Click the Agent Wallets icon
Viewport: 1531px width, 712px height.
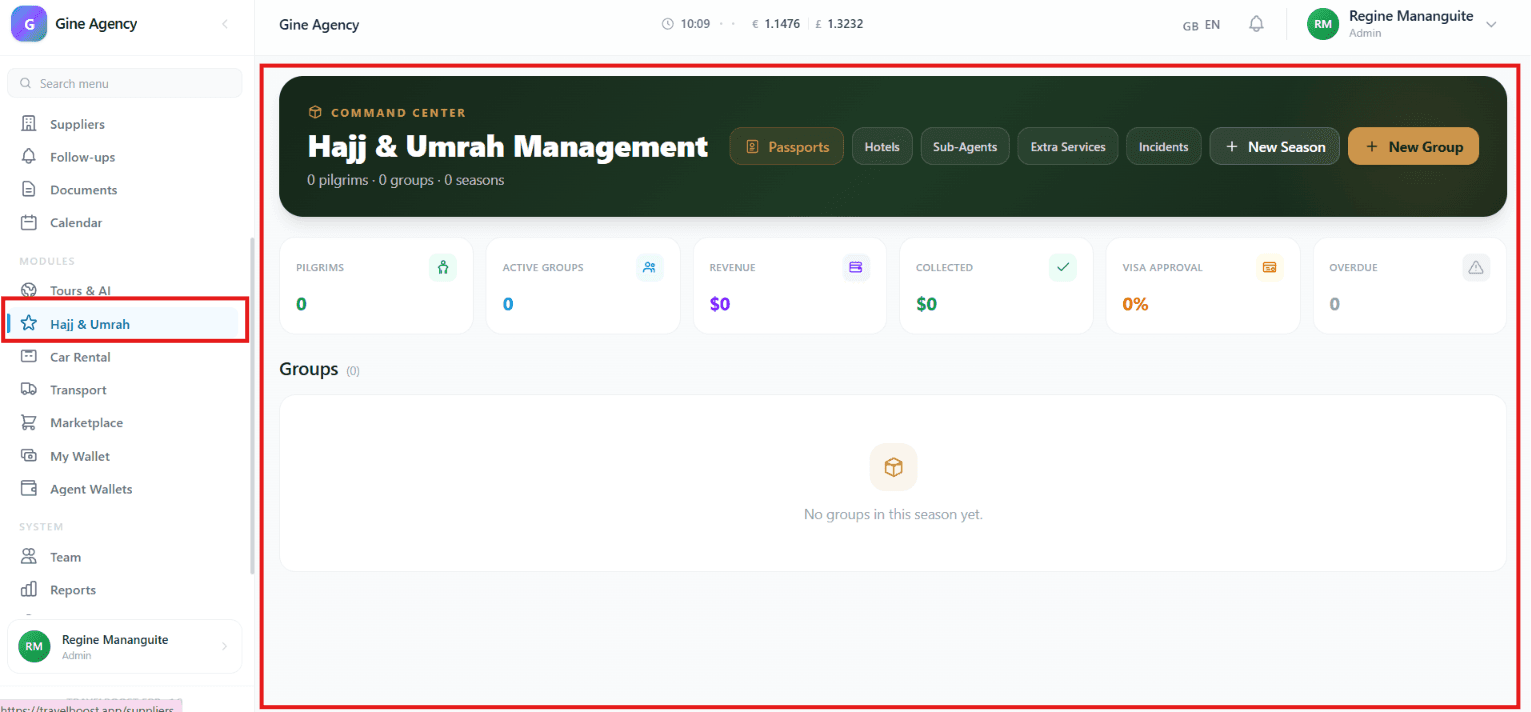click(29, 489)
